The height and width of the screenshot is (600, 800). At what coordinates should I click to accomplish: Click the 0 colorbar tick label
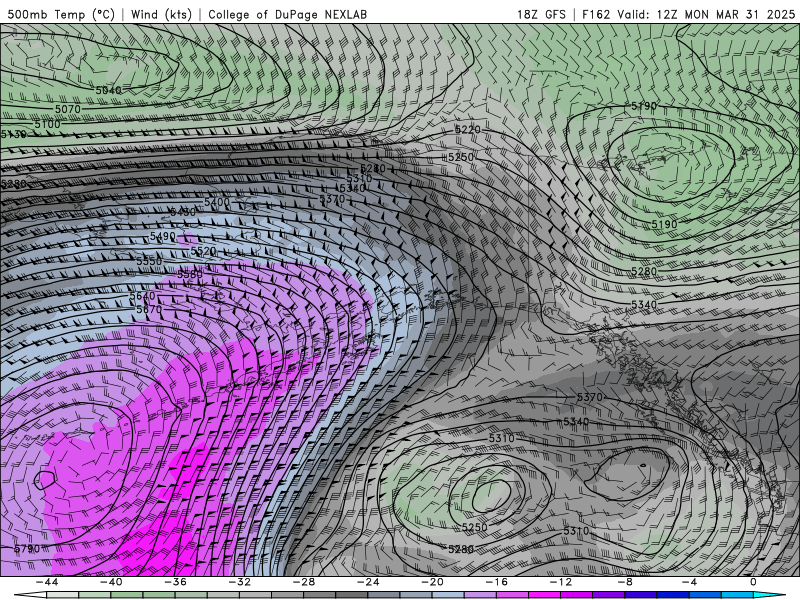coord(753,582)
